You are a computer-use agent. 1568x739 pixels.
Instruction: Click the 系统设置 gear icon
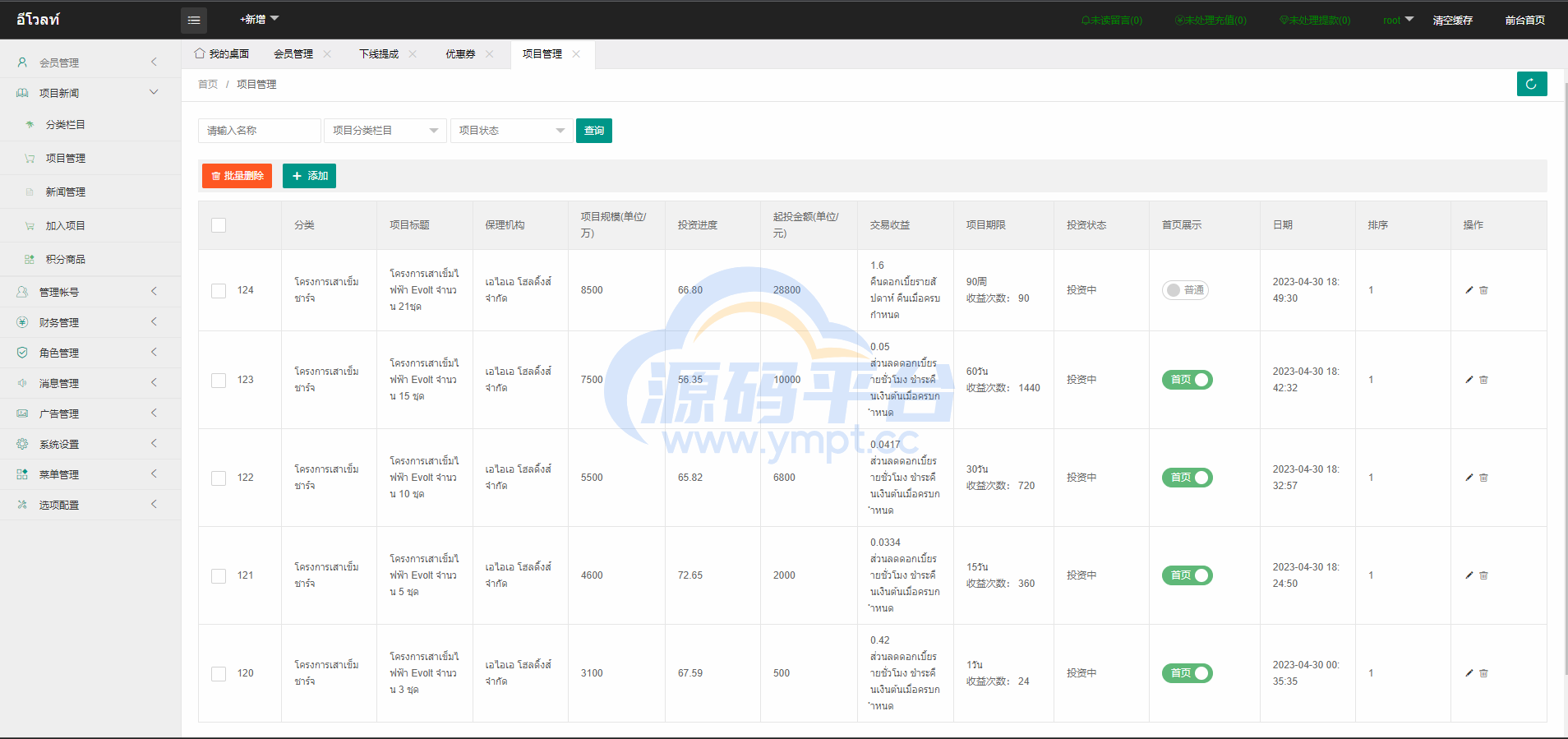(x=22, y=444)
